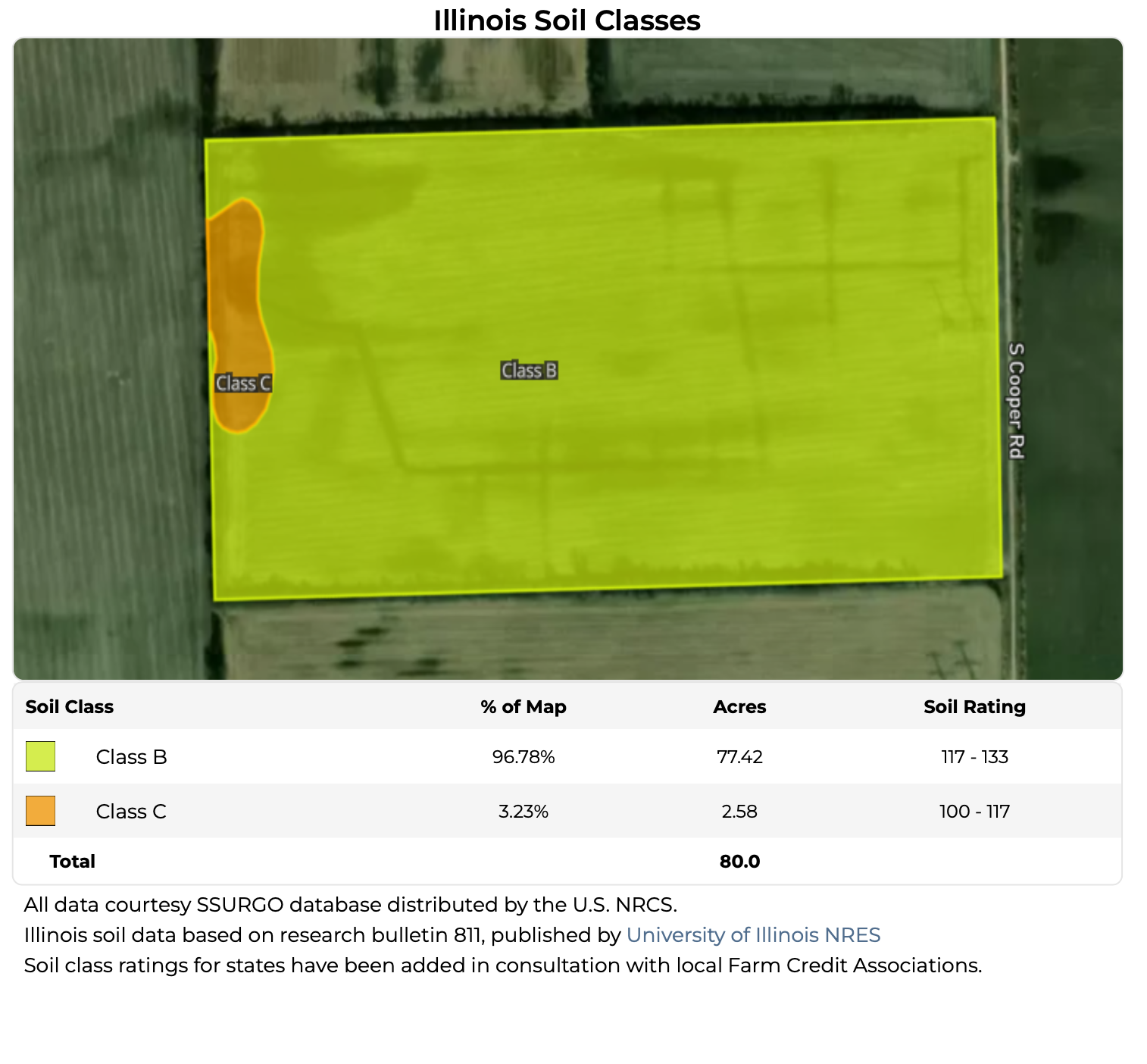Image resolution: width=1147 pixels, height=1064 pixels.
Task: Click the Class B green color swatch
Action: click(41, 756)
